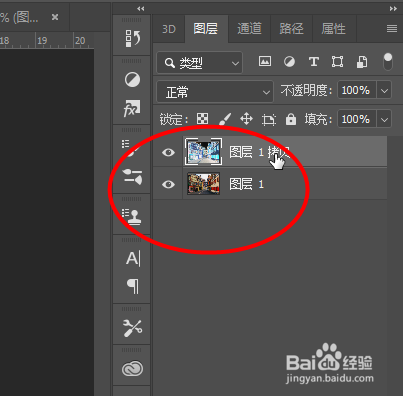Select the 图层 tab
The image size is (403, 396).
point(206,29)
